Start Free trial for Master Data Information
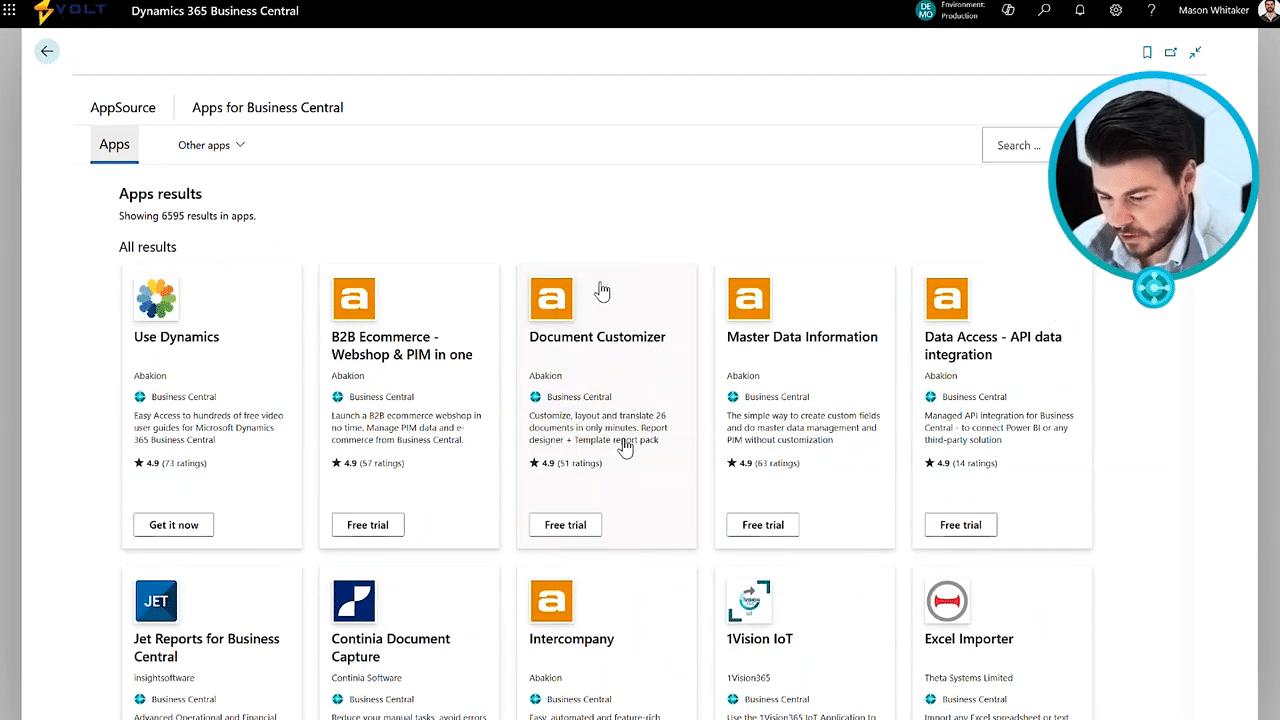The height and width of the screenshot is (720, 1280). (x=763, y=525)
